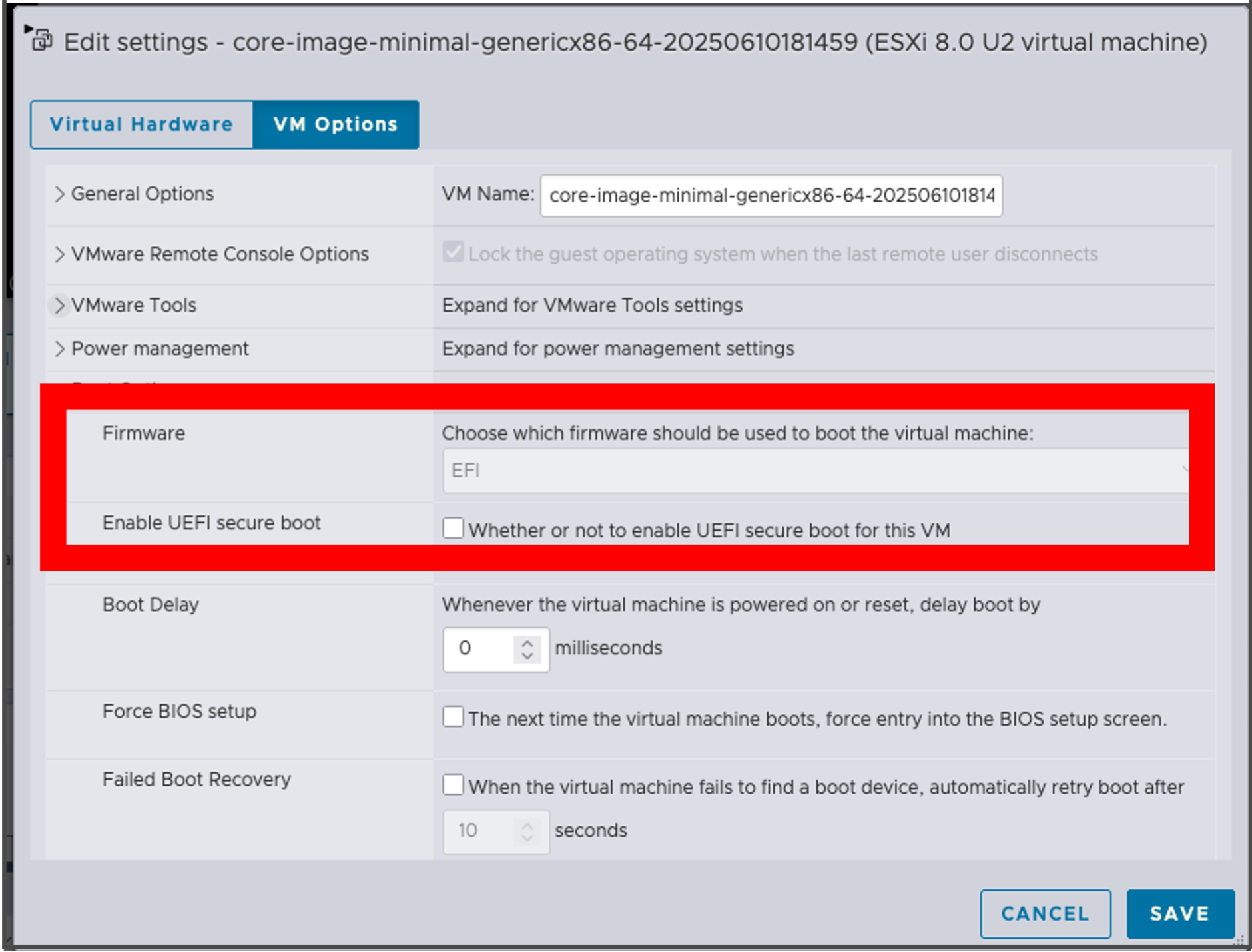Screen dimensions: 1252x952
Task: Click the Boot Delay milliseconds field
Action: pyautogui.click(x=496, y=649)
